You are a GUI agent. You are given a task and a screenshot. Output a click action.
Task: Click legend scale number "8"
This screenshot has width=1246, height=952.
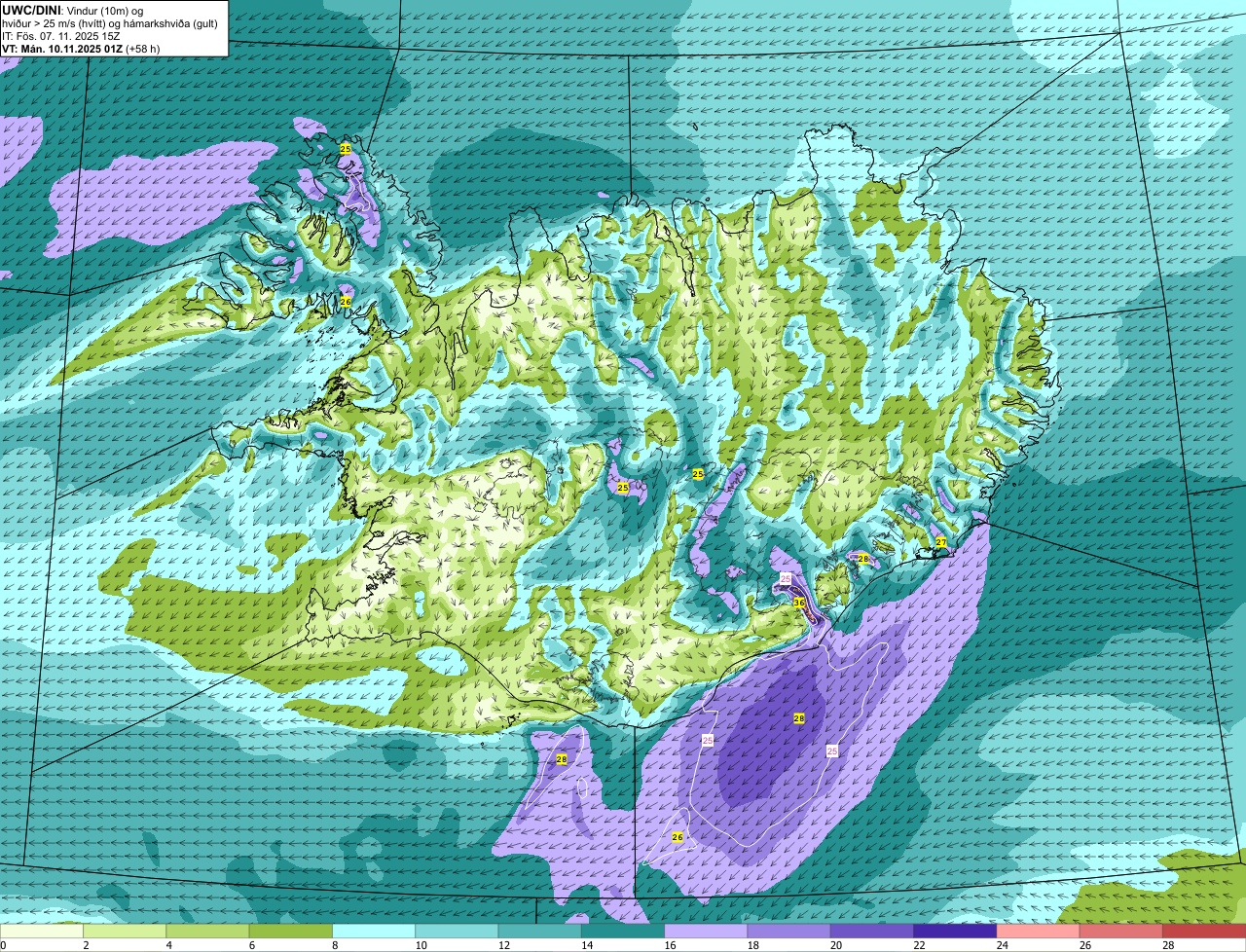click(335, 945)
